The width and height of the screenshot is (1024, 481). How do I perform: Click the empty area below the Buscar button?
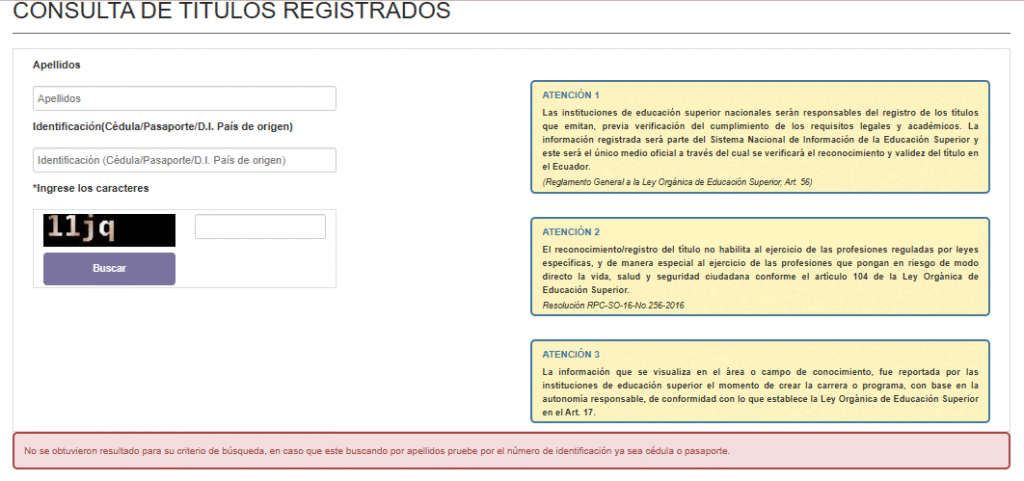point(184,350)
